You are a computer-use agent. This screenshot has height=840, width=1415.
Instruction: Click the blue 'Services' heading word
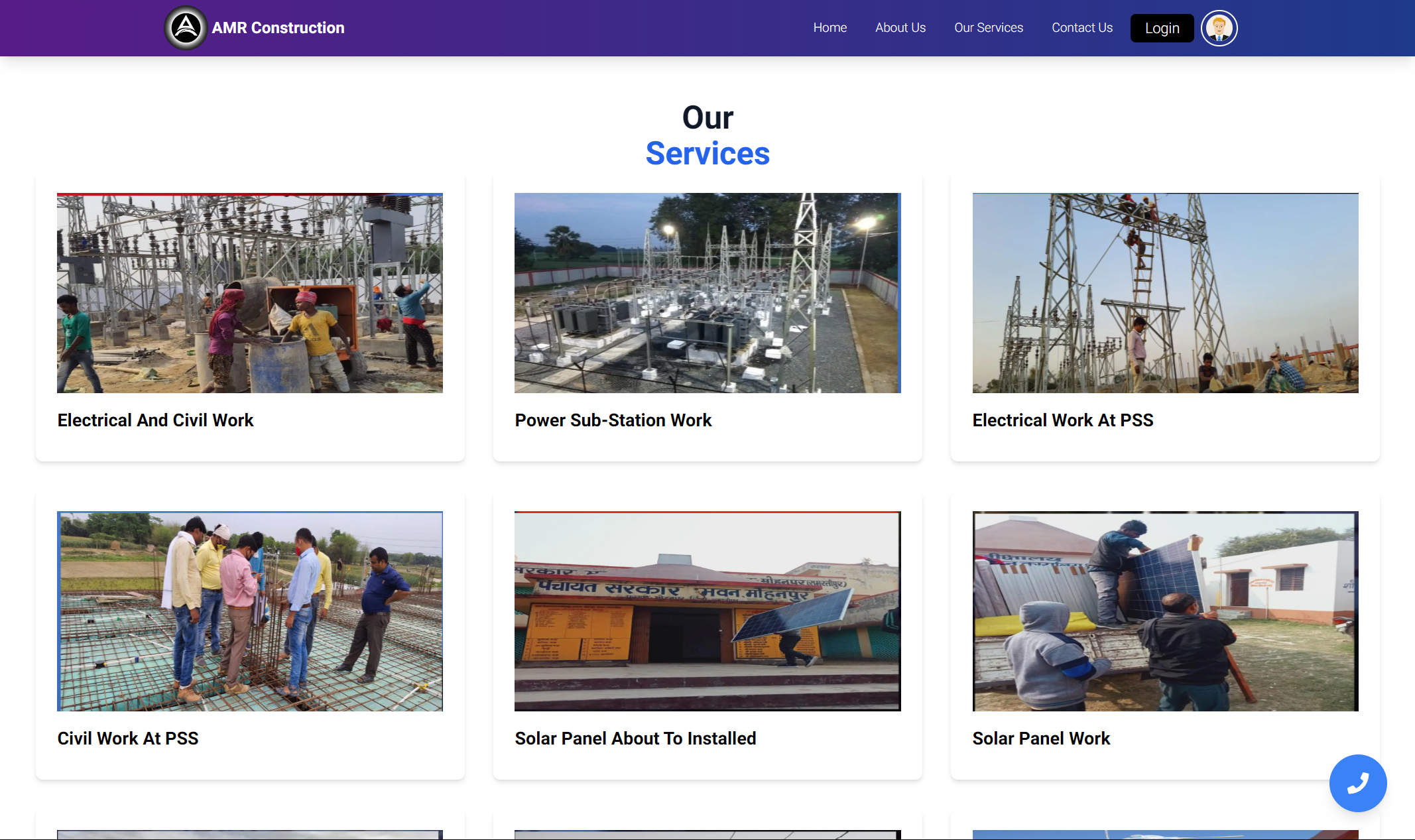707,154
